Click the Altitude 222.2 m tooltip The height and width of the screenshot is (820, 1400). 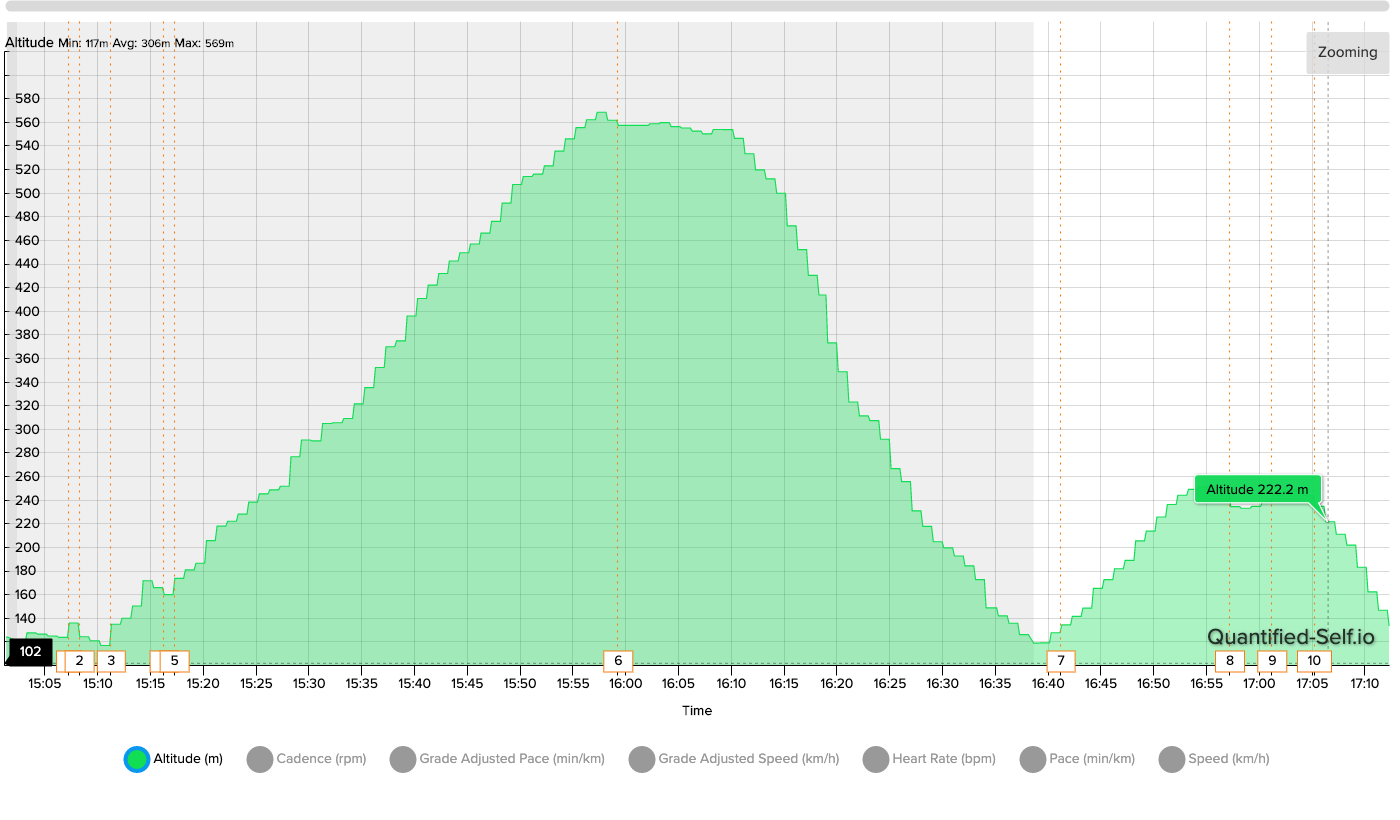pos(1257,490)
